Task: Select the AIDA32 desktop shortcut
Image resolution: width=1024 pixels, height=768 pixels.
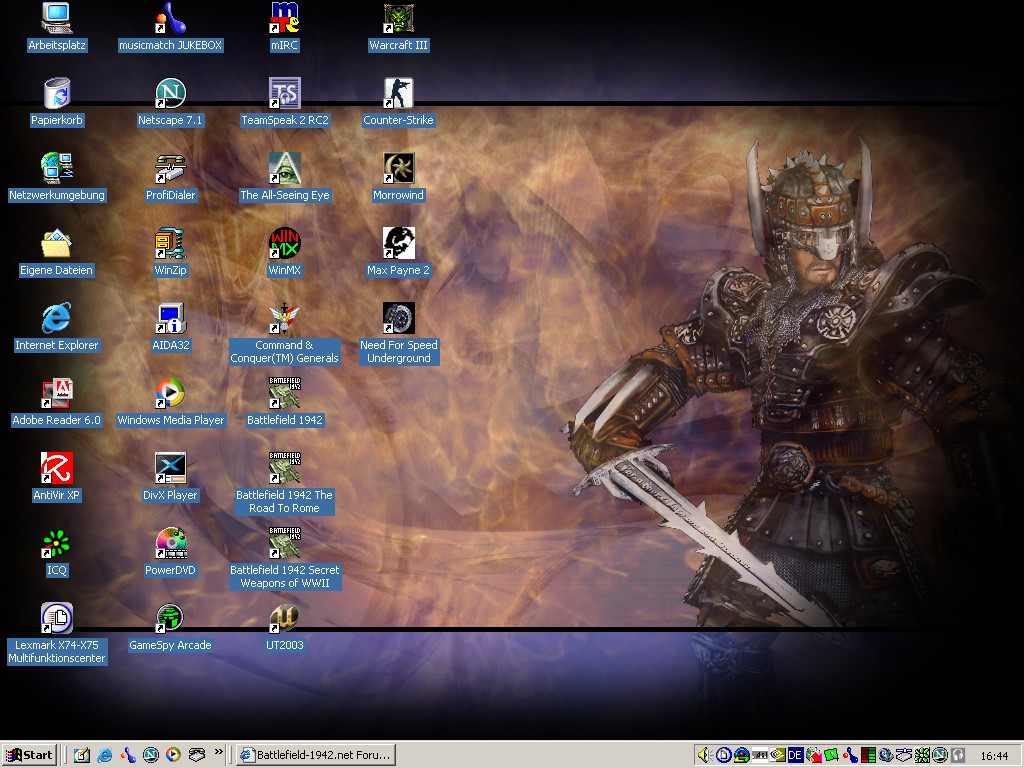Action: [x=170, y=327]
